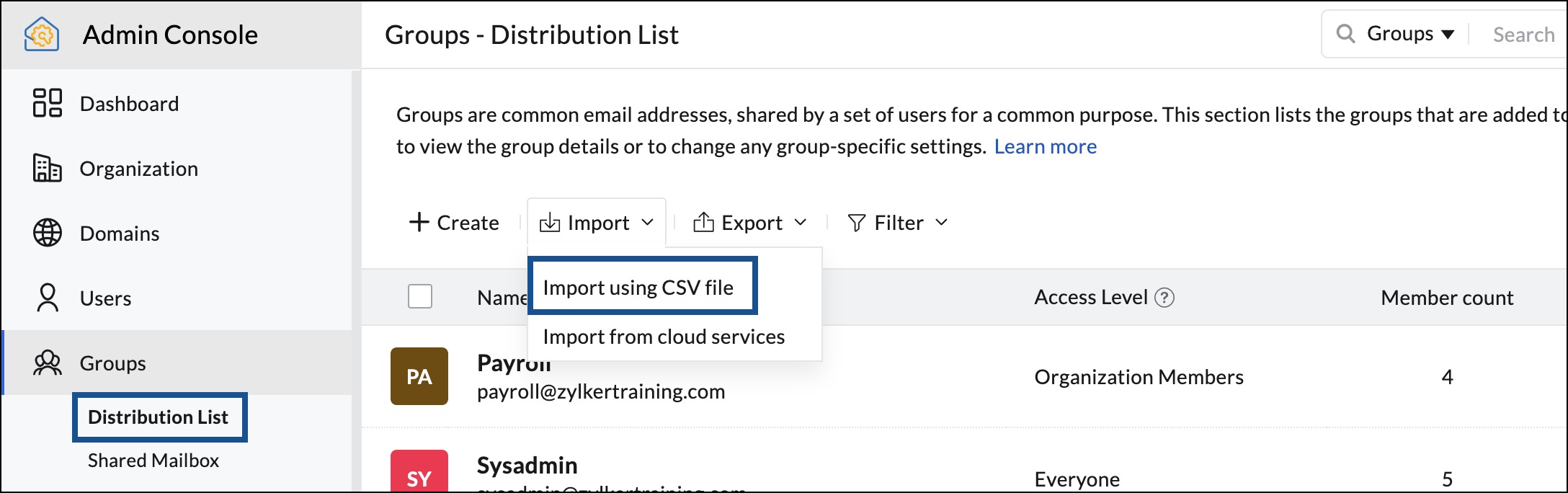Follow the Learn more link
Screen dimensions: 1568x493
pos(1045,146)
